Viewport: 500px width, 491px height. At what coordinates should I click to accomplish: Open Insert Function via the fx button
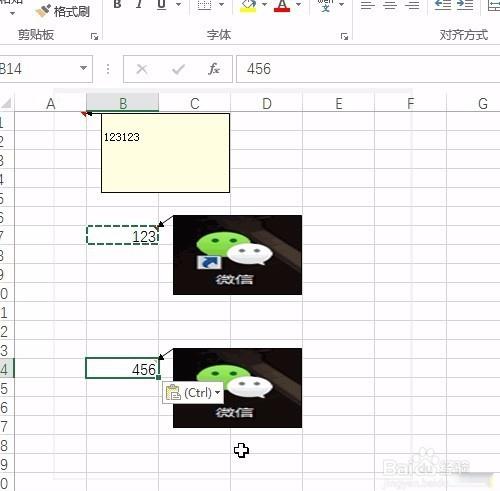click(214, 69)
